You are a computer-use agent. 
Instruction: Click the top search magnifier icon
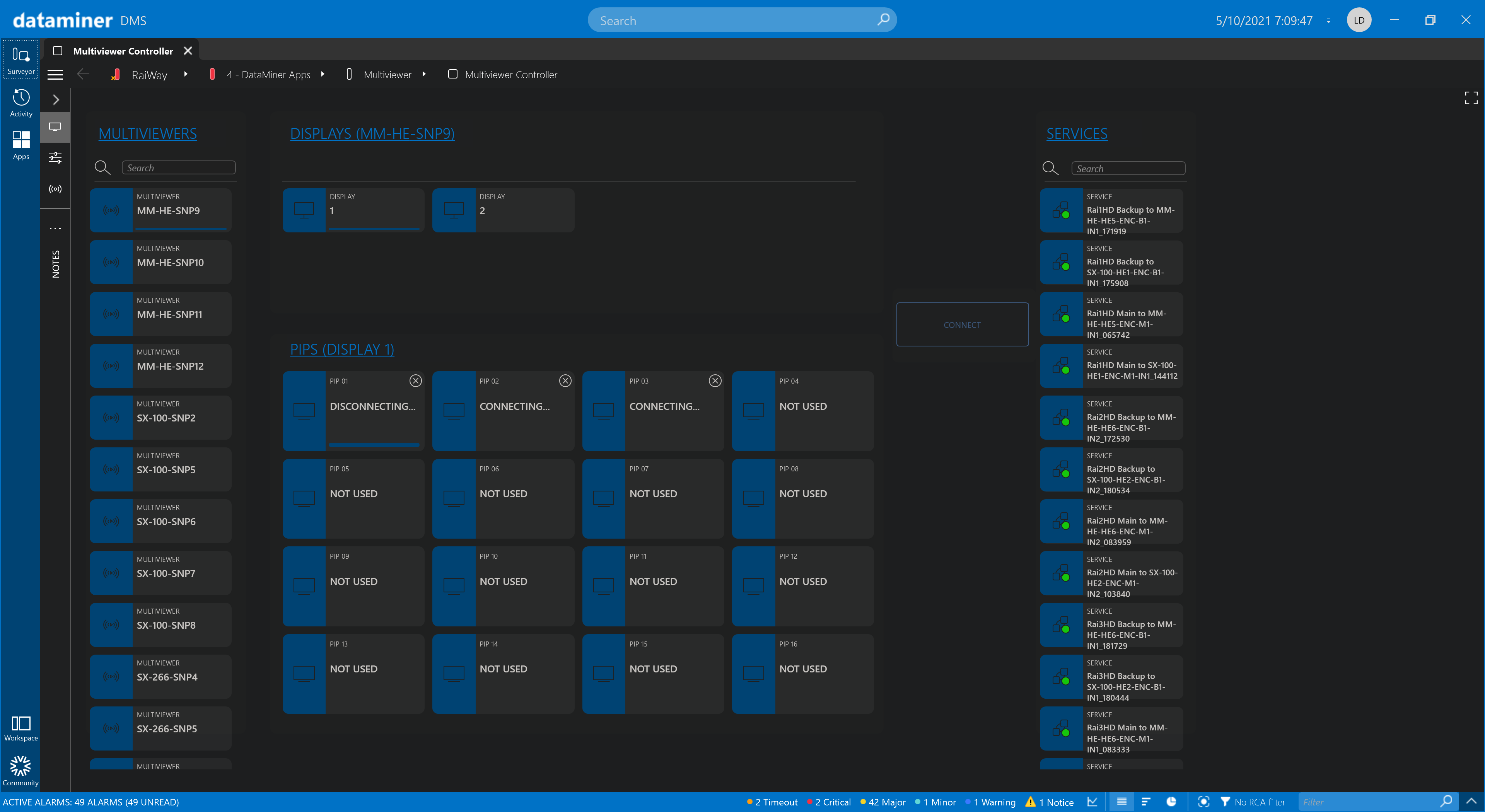[883, 20]
